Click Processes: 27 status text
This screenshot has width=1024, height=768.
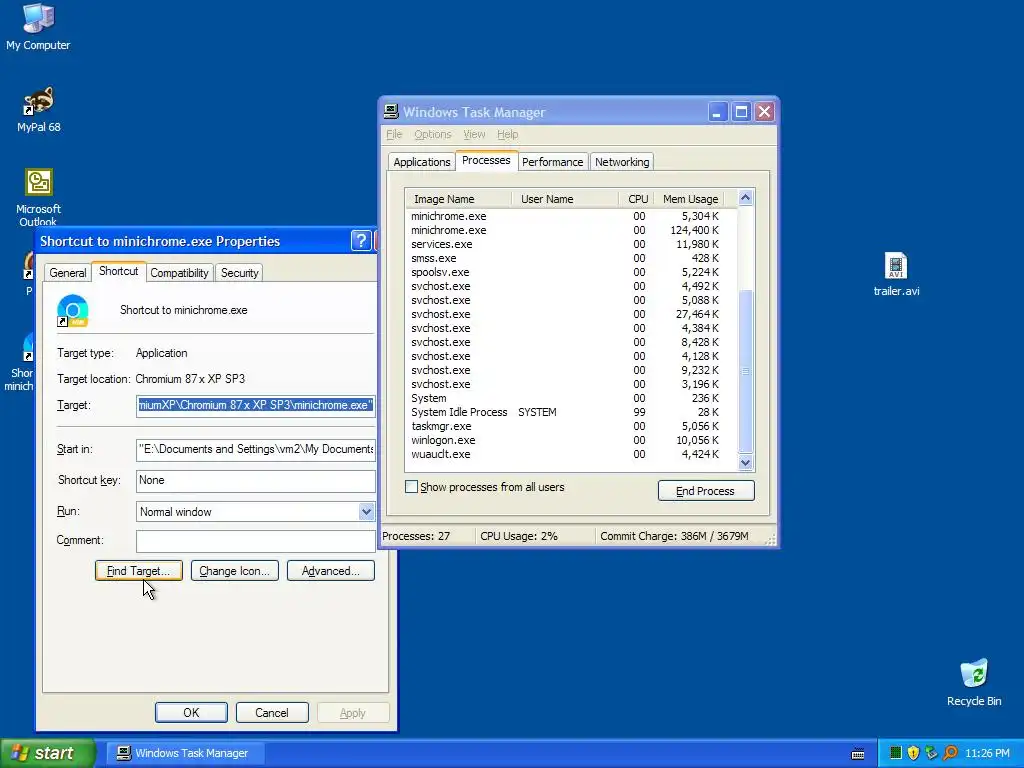[416, 536]
